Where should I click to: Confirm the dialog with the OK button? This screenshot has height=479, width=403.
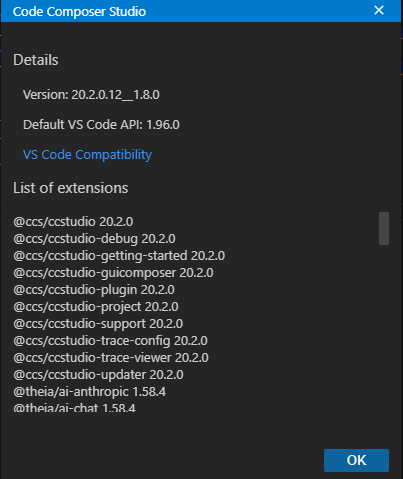click(x=356, y=460)
